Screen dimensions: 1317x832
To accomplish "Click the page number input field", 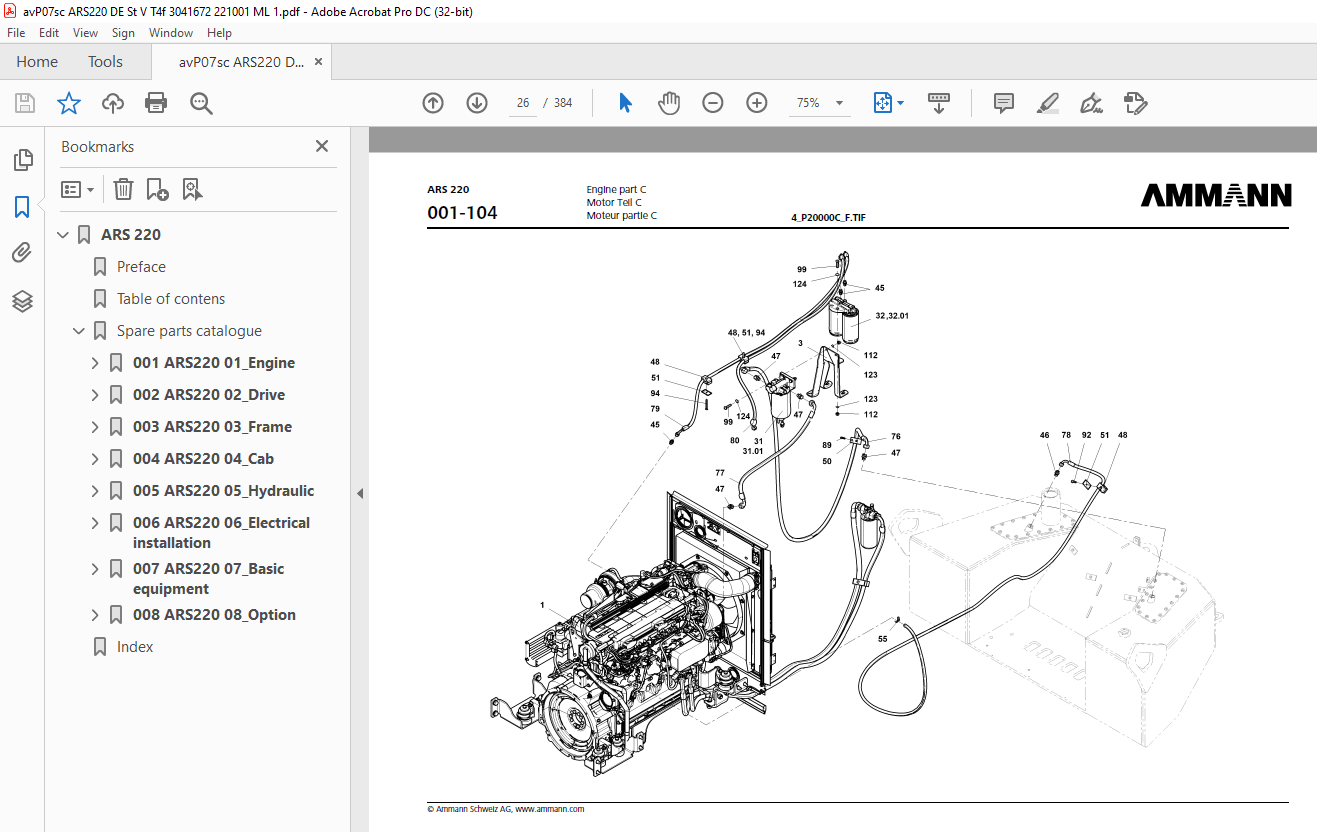I will 522,103.
